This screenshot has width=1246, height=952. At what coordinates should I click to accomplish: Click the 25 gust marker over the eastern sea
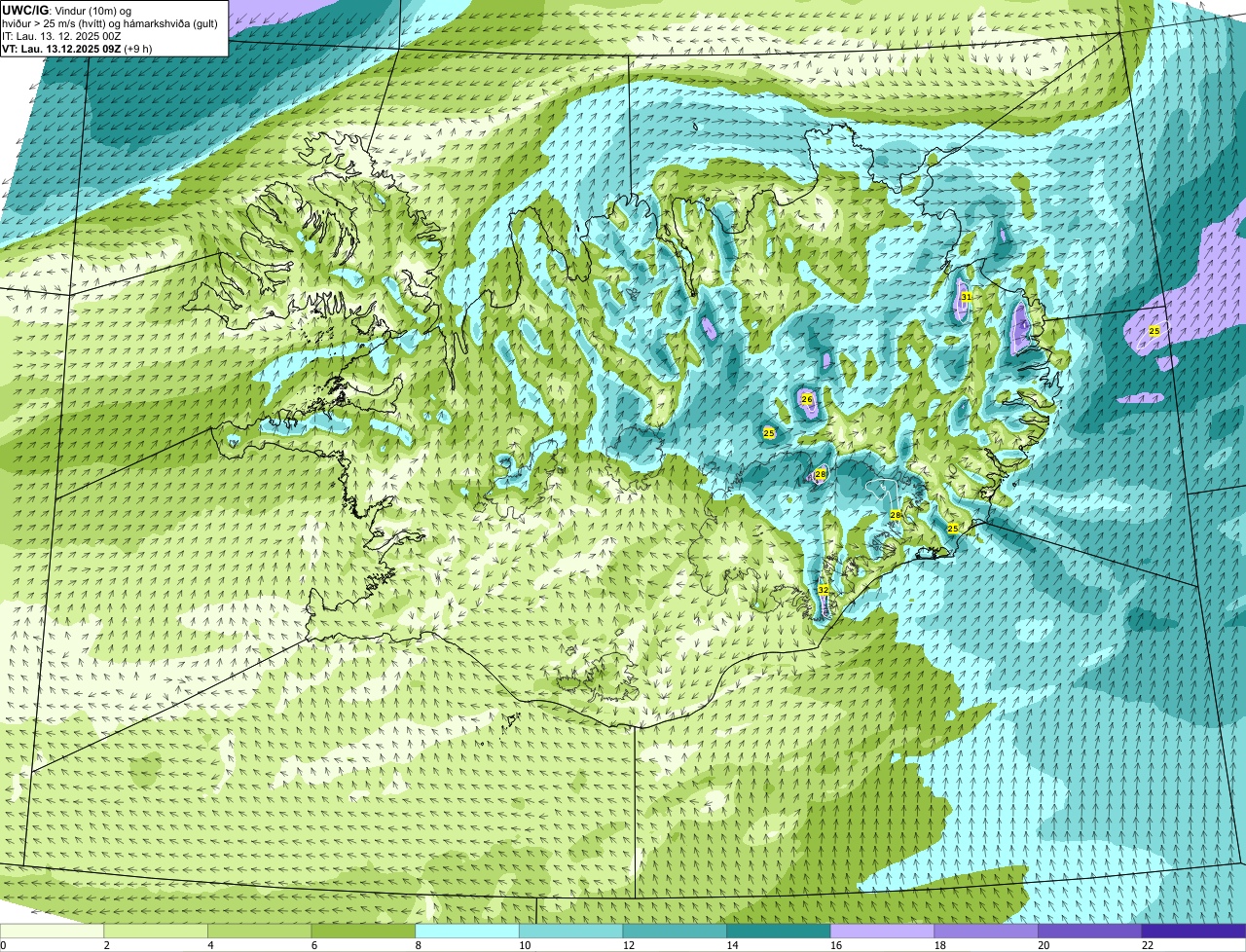click(1154, 331)
